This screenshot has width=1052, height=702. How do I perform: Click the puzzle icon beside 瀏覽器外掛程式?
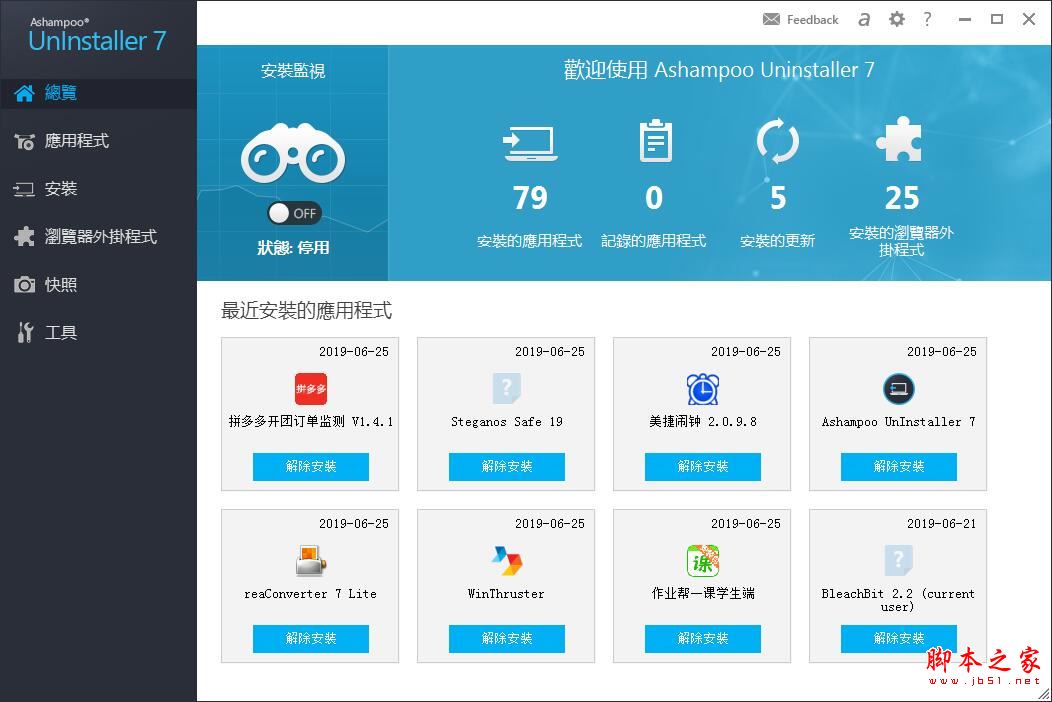coord(25,236)
